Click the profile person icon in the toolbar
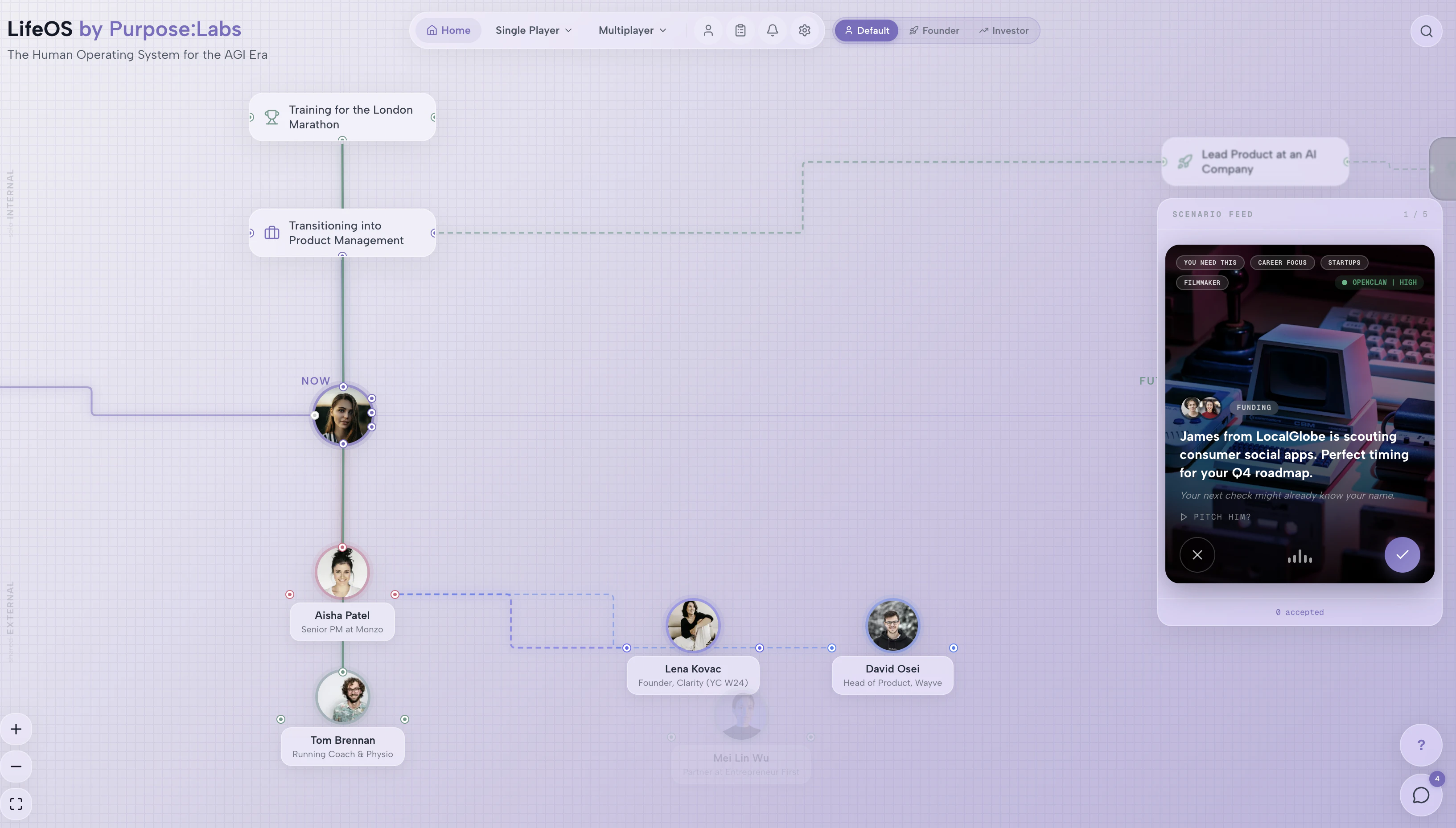 pos(707,30)
